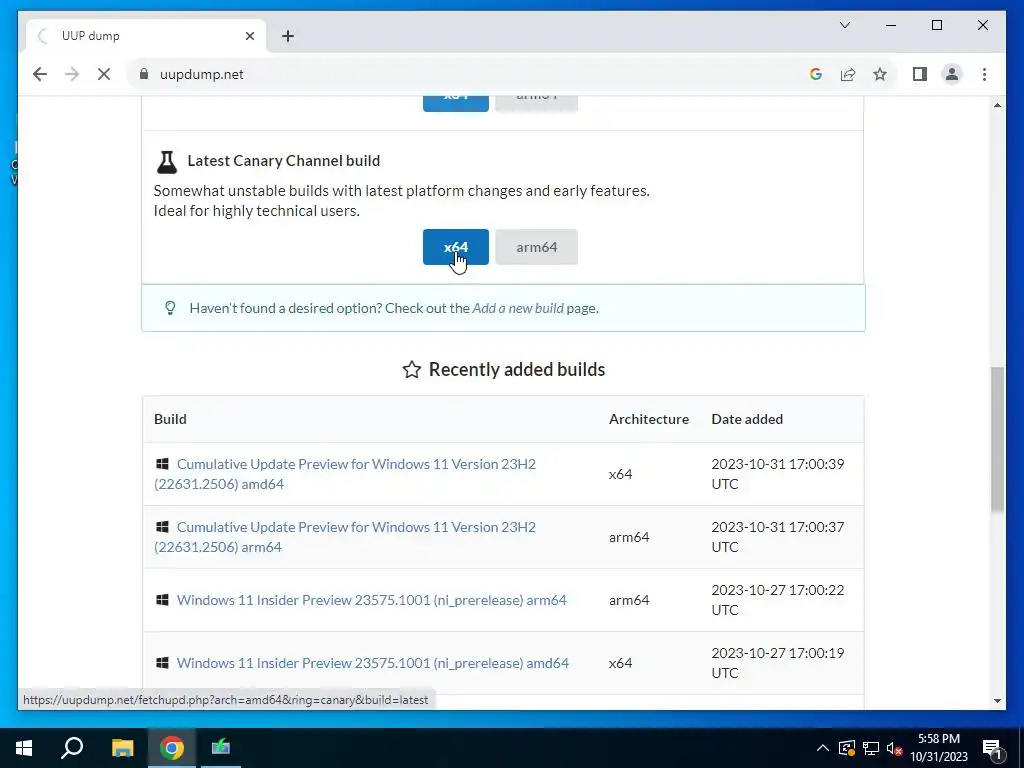The height and width of the screenshot is (768, 1024).
Task: Click the Build column header
Action: coord(170,419)
